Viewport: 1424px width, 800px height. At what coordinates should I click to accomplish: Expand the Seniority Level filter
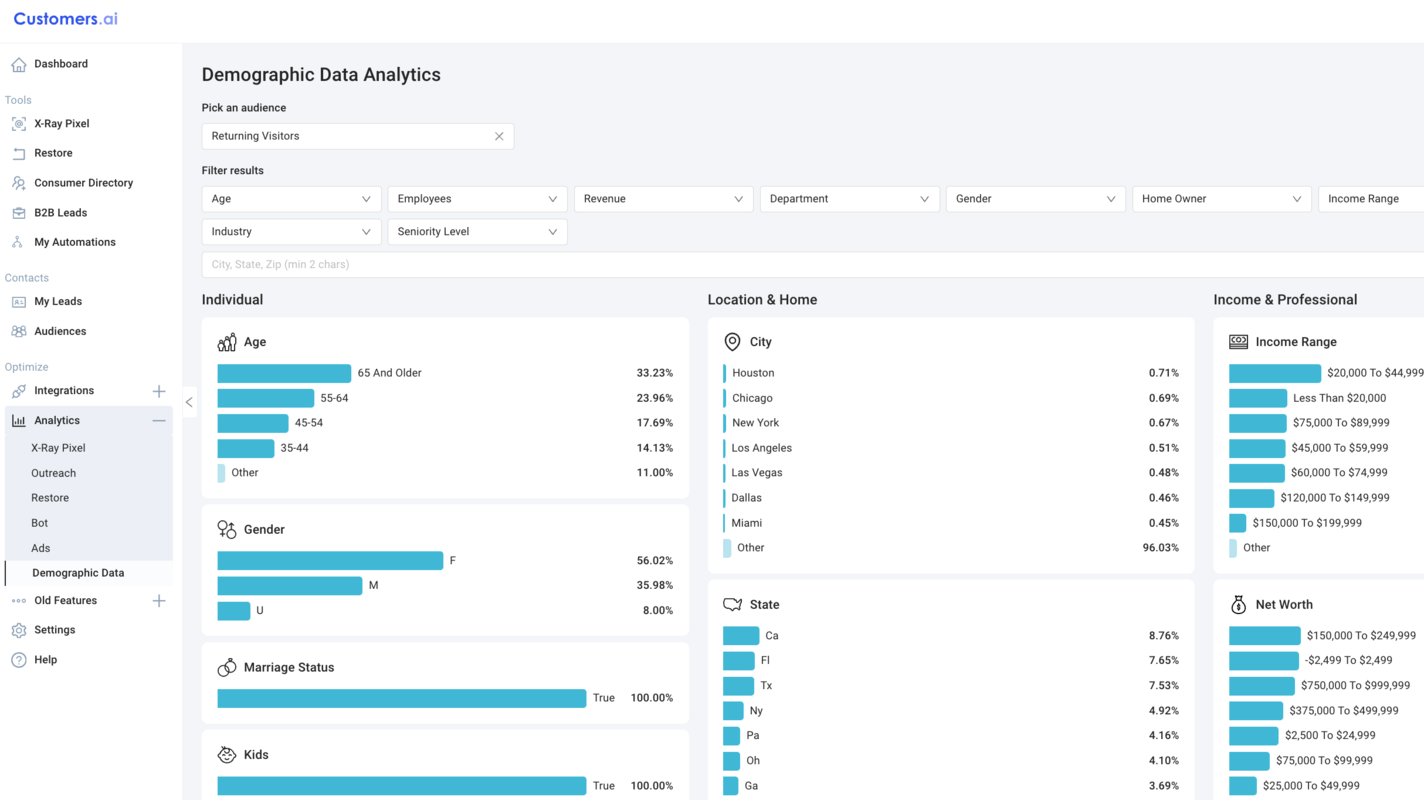coord(477,231)
